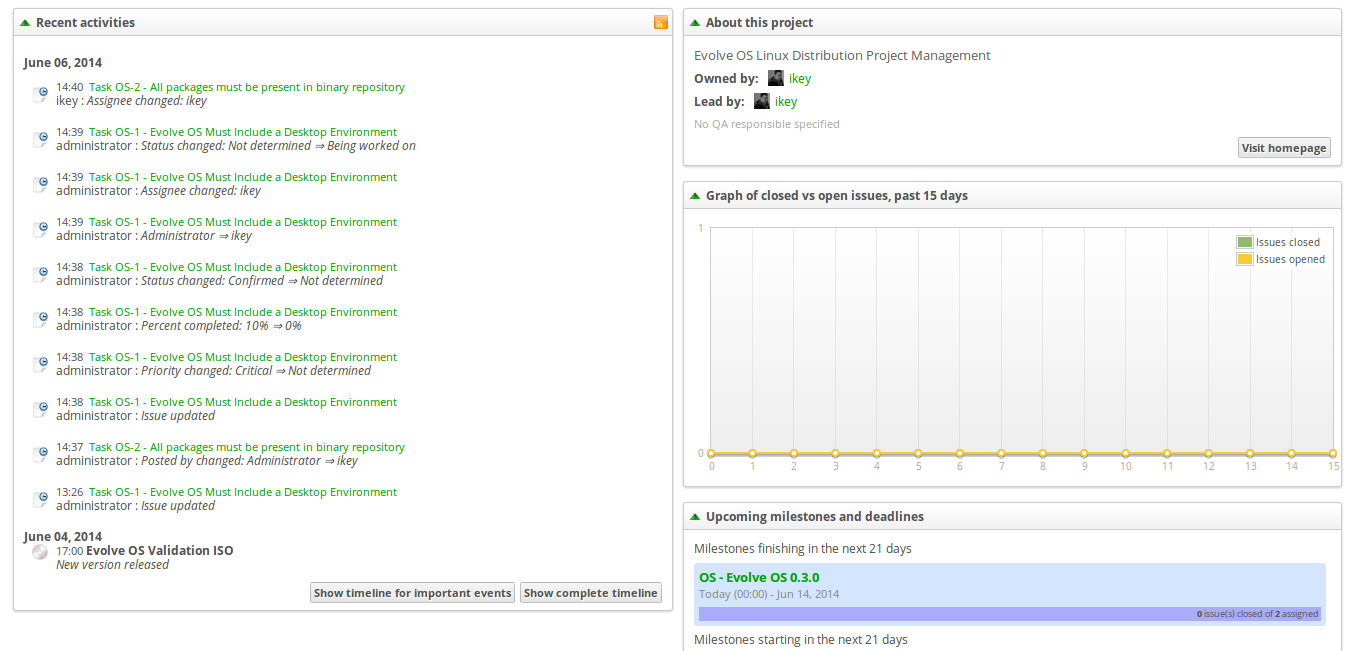Open the OS - Evolve OS 0.3.0 milestone
Viewport: 1349px width, 651px height.
pyautogui.click(x=759, y=577)
